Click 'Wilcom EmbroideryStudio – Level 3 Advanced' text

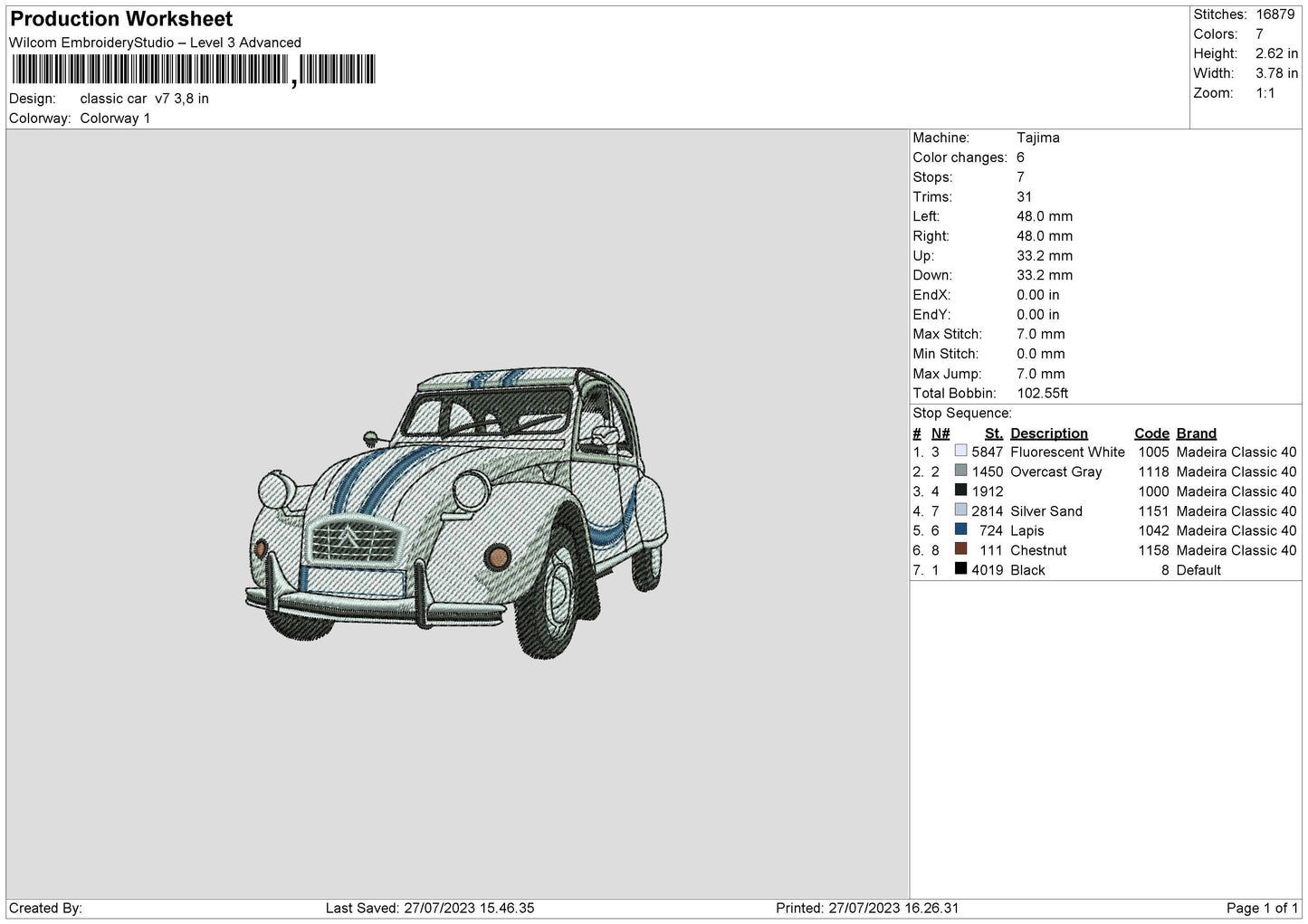(155, 43)
